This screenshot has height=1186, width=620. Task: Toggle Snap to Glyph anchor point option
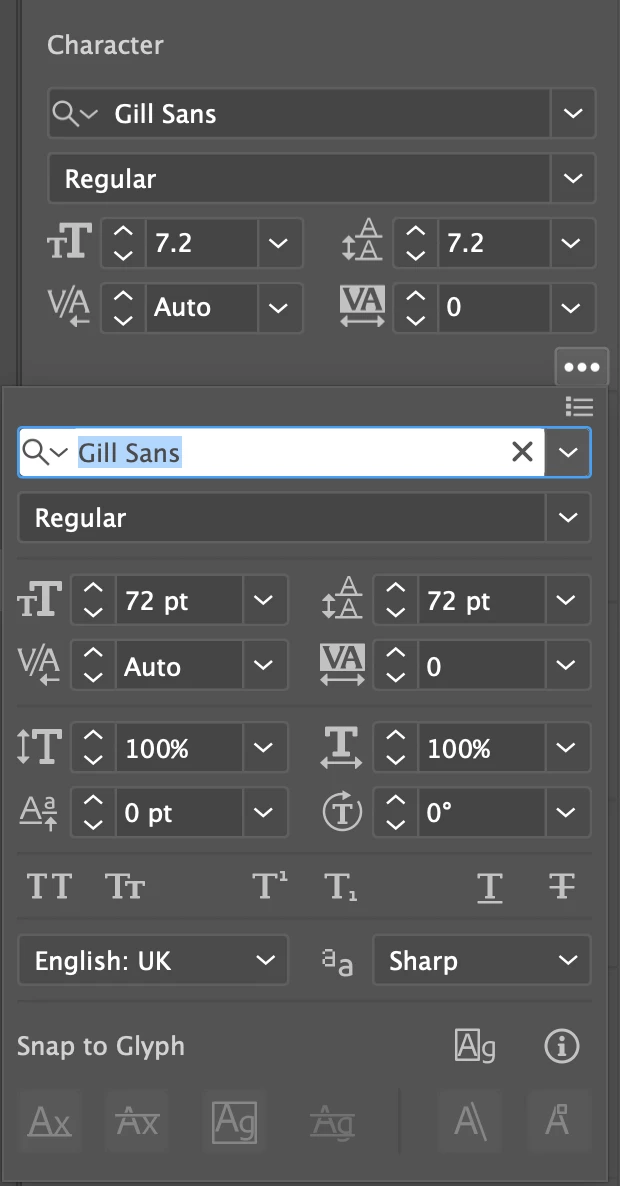coord(558,1122)
